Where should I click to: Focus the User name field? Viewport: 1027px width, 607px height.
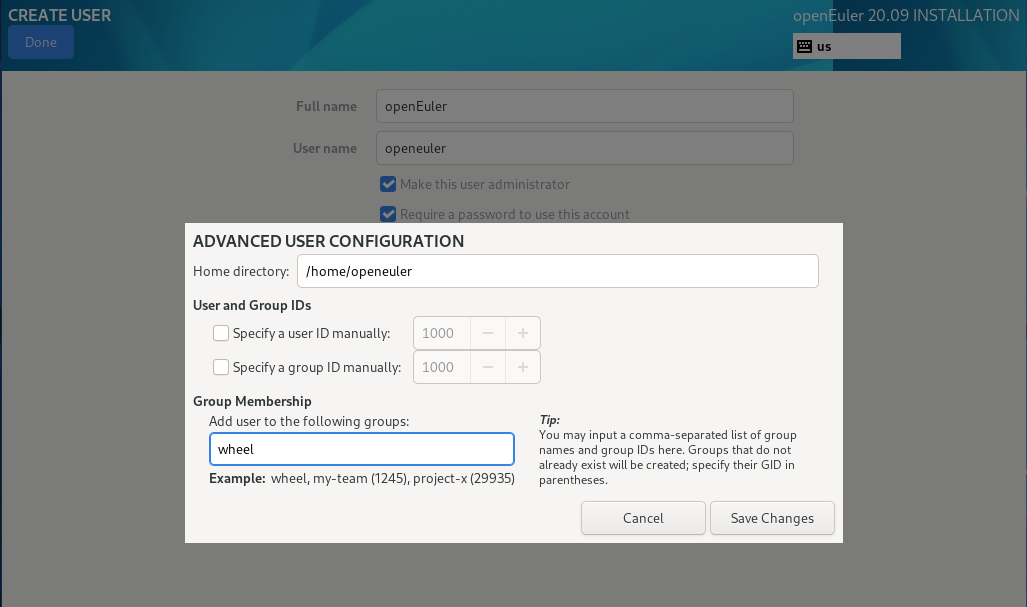coord(584,148)
